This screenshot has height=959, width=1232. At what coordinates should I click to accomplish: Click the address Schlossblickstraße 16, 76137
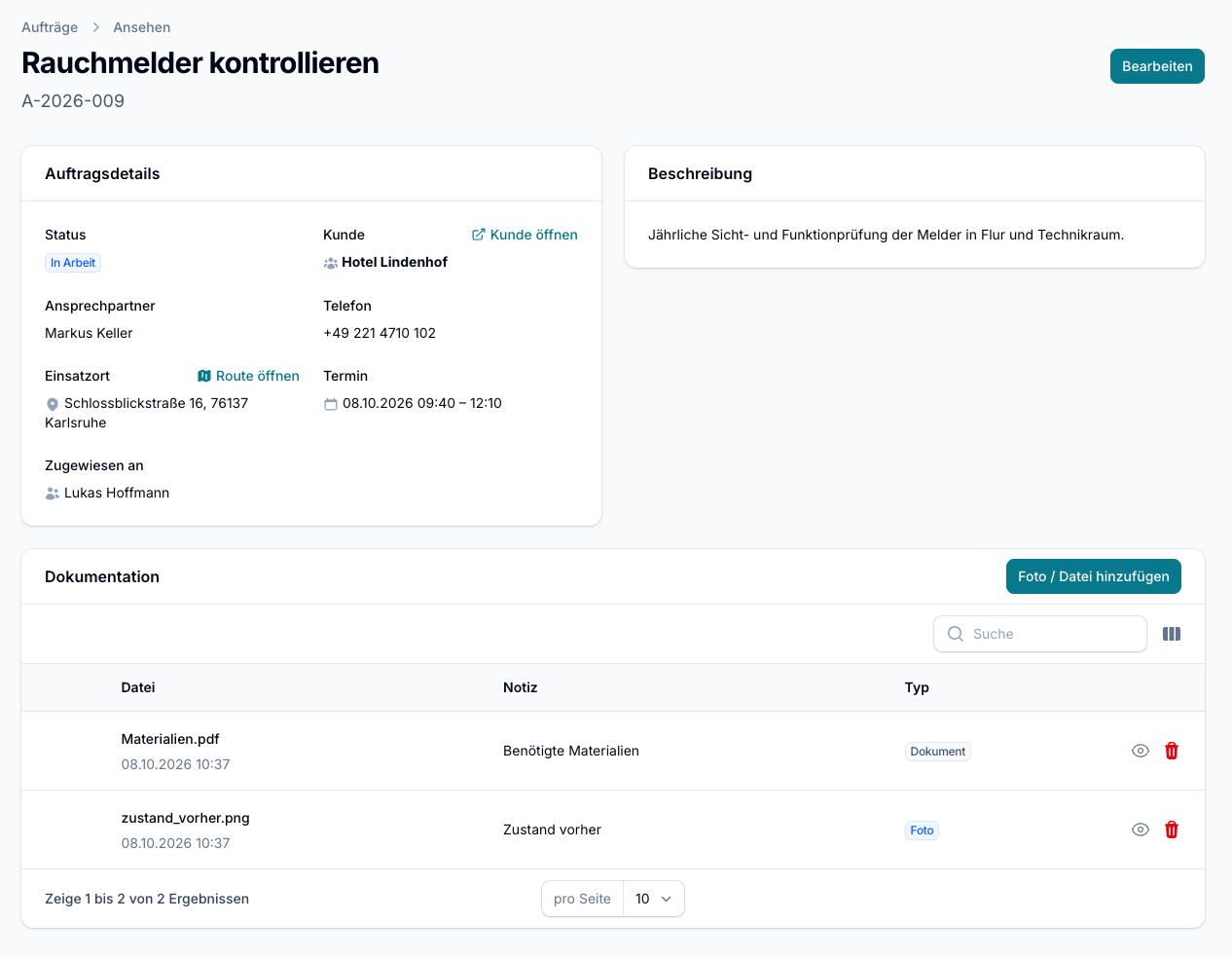pos(156,403)
